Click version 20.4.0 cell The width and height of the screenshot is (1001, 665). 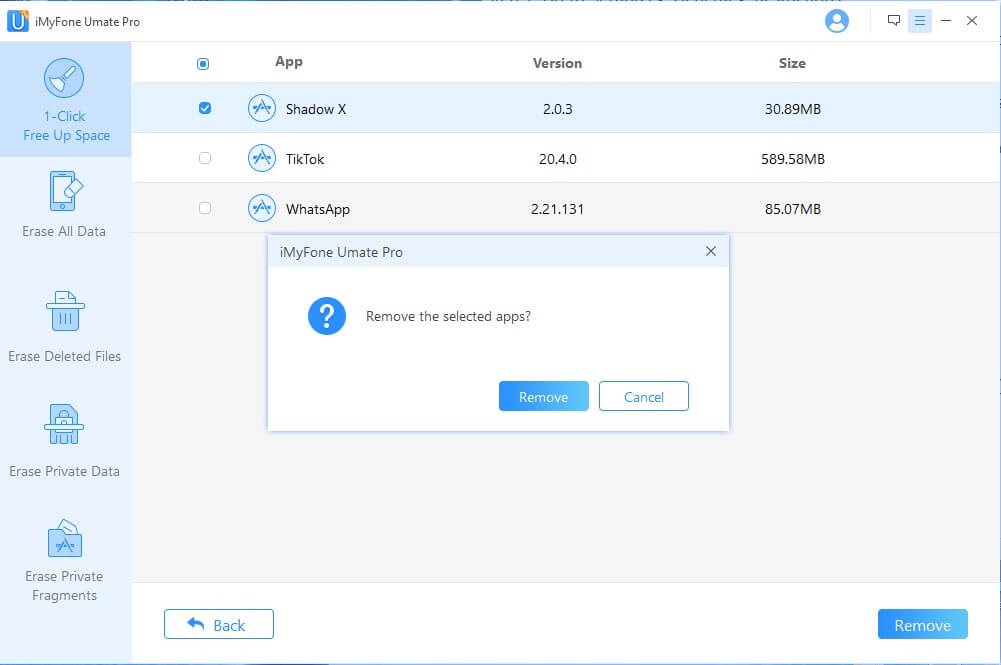pos(557,159)
